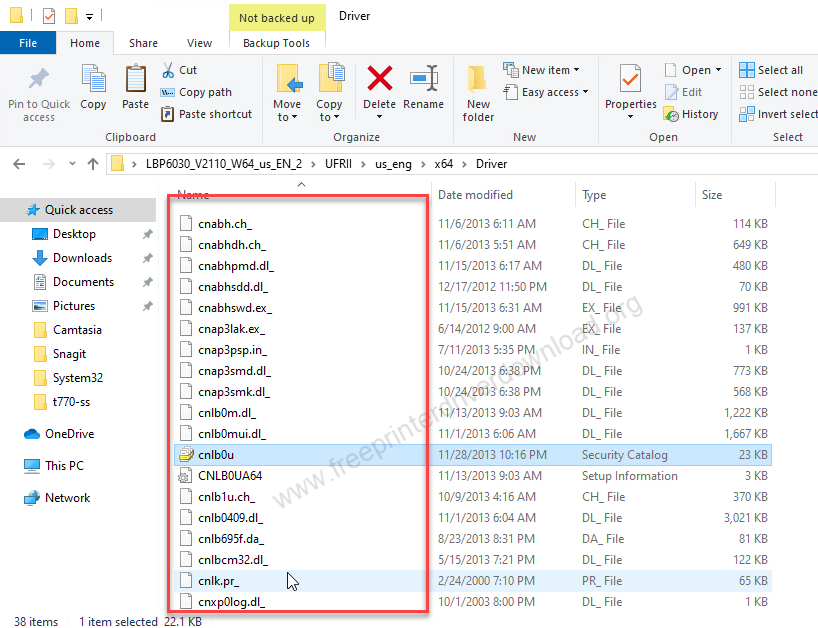Click x64 in the address breadcrumb

point(444,164)
